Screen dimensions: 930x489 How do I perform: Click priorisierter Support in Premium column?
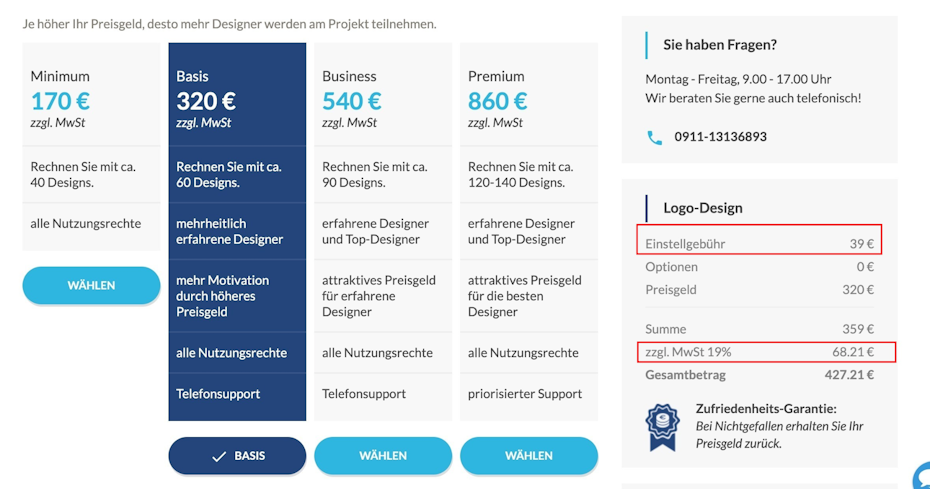click(x=525, y=394)
